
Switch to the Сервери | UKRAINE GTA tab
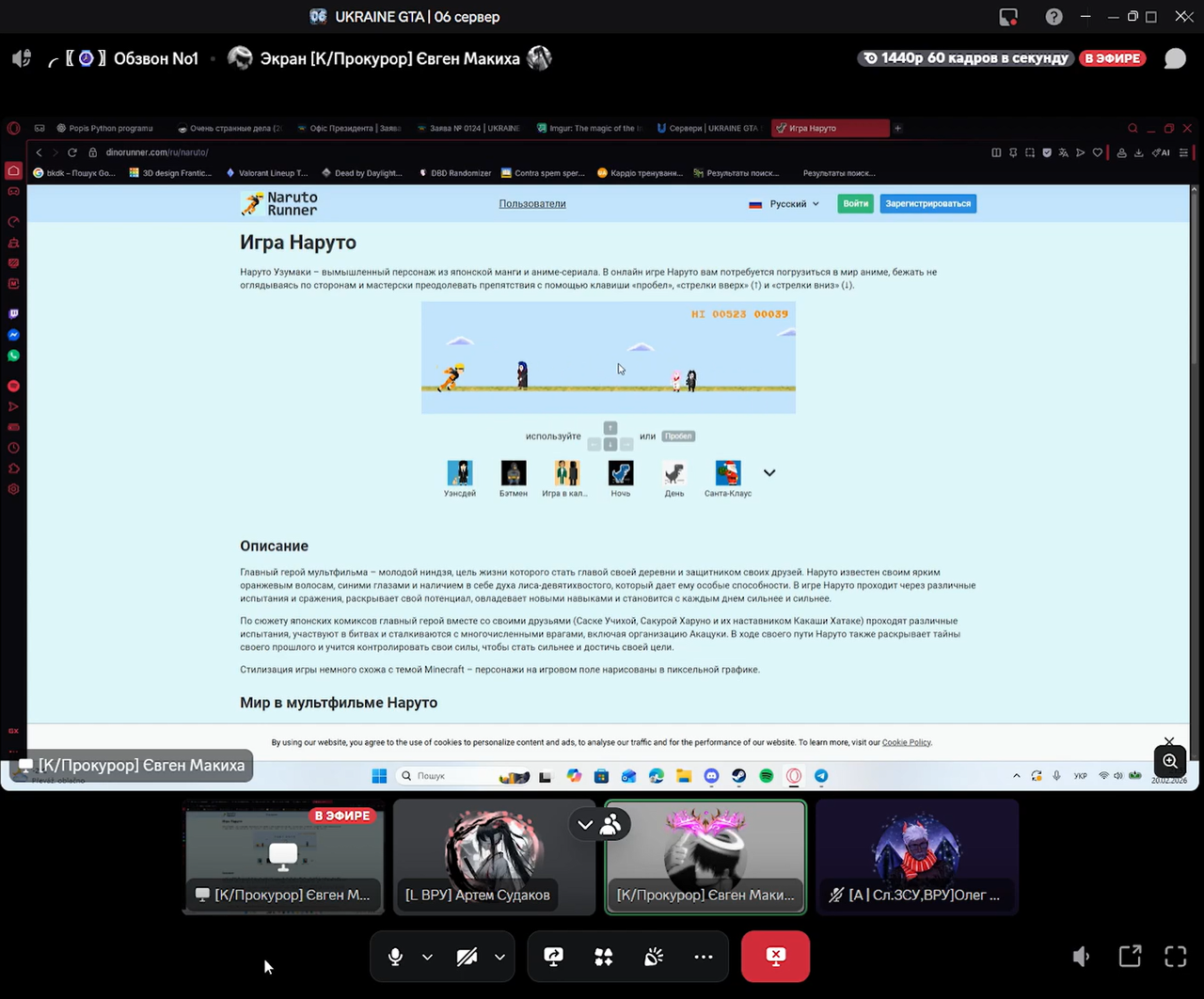[708, 128]
